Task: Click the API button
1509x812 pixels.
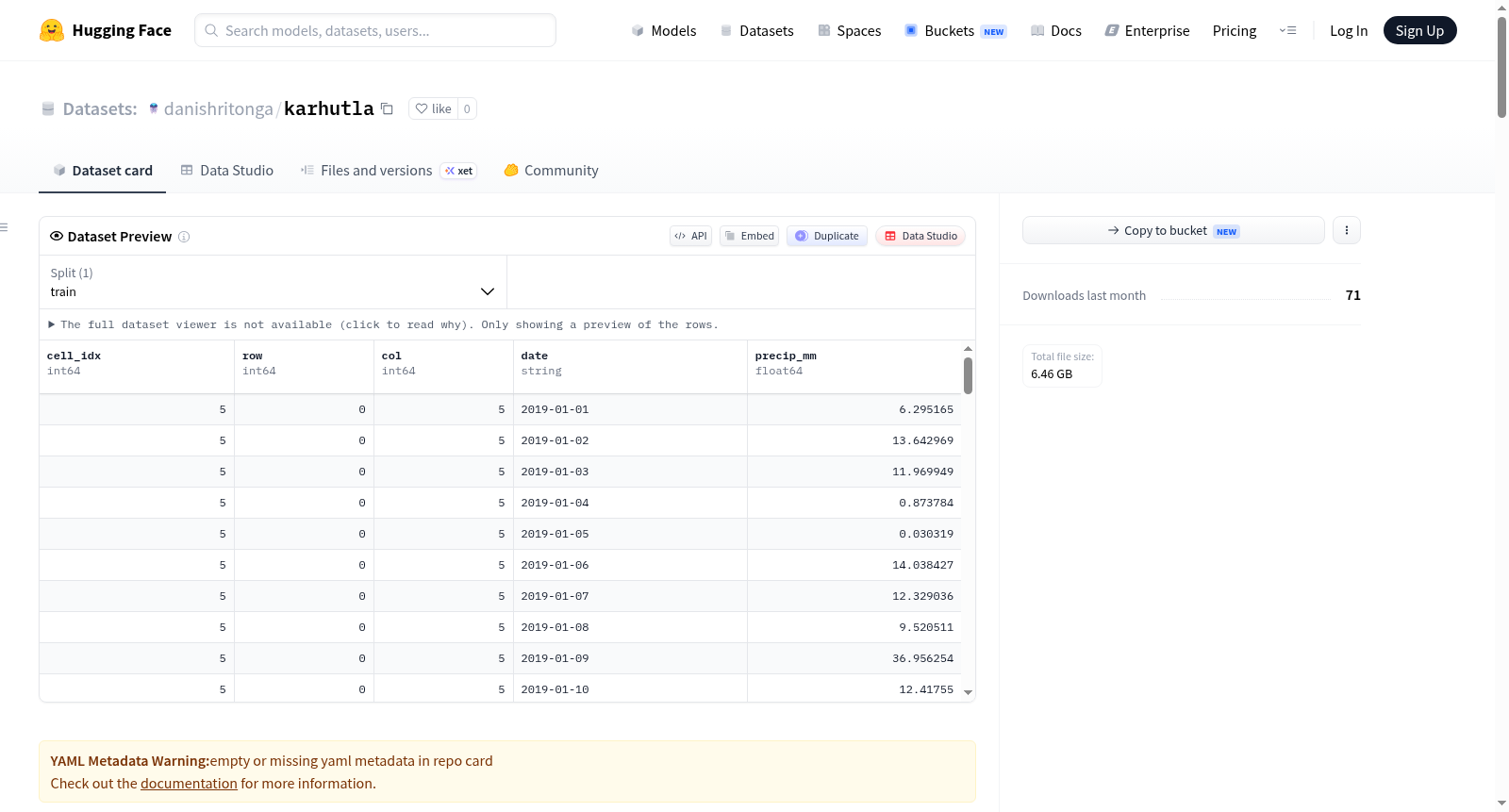Action: coord(690,236)
